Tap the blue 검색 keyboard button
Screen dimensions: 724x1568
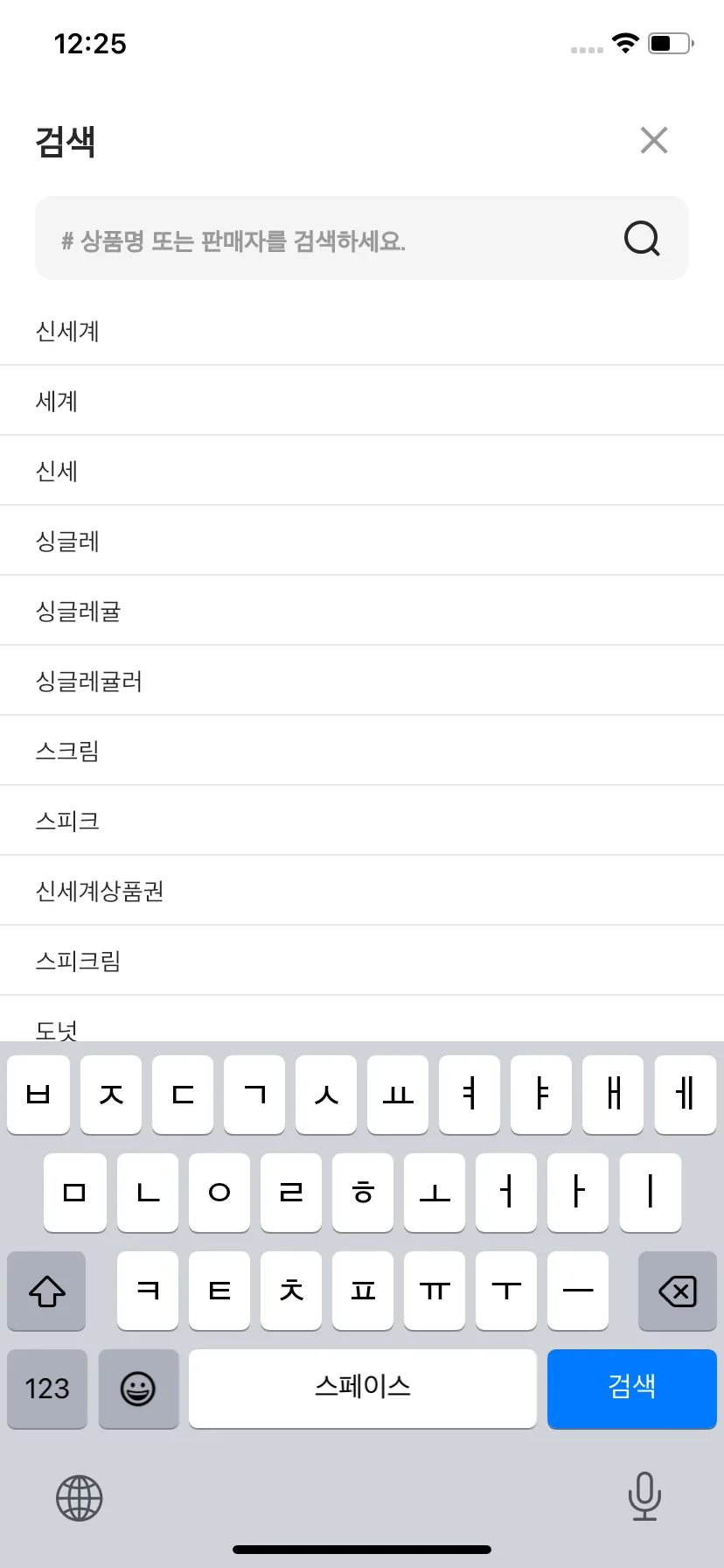pos(632,1389)
